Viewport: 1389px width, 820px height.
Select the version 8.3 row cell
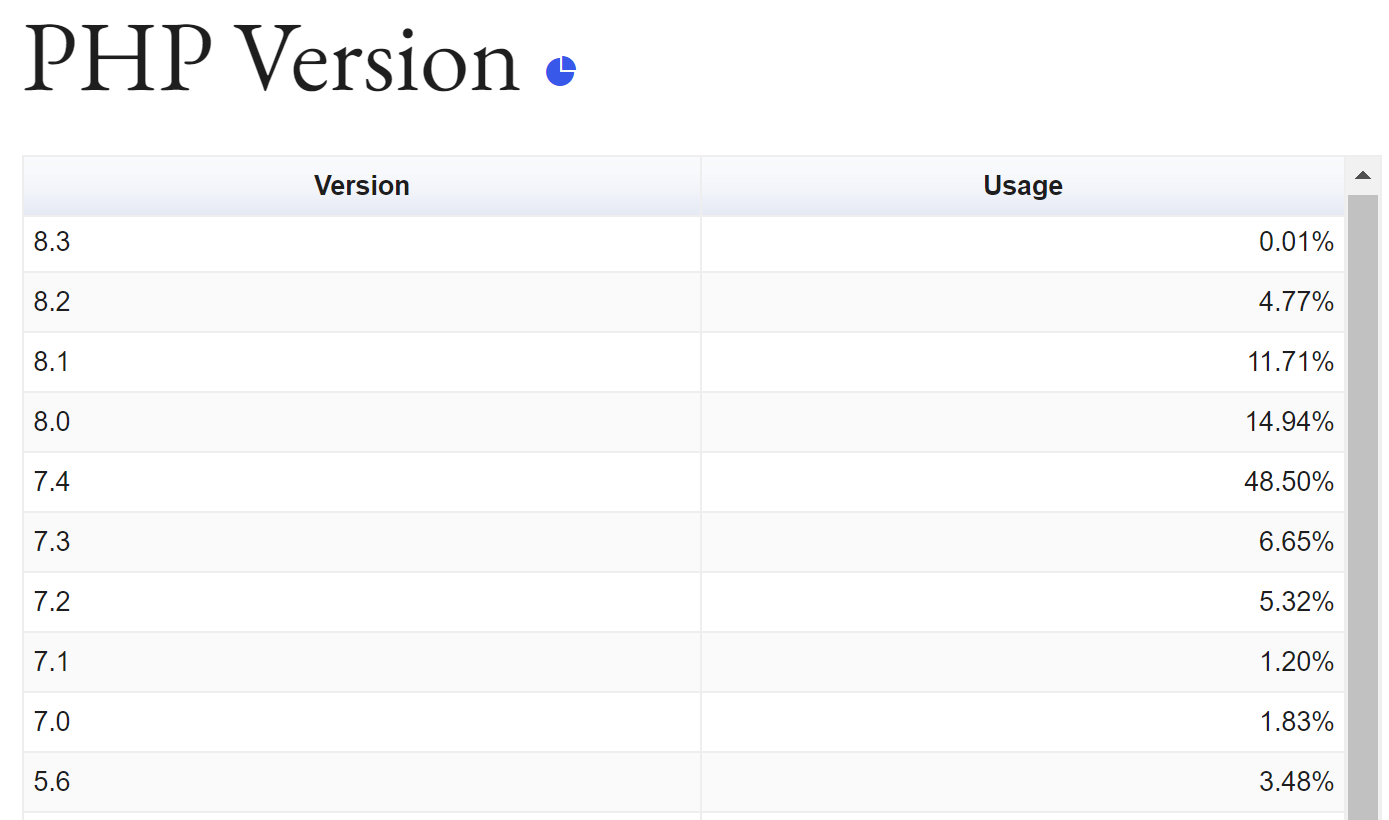point(52,242)
